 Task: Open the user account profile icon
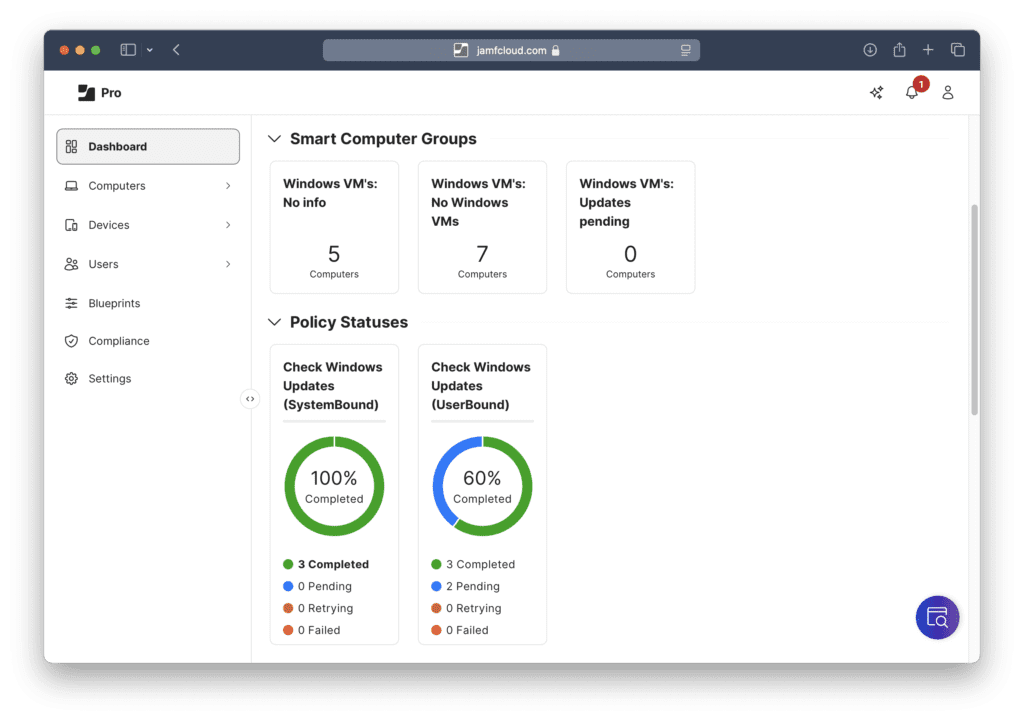click(948, 93)
